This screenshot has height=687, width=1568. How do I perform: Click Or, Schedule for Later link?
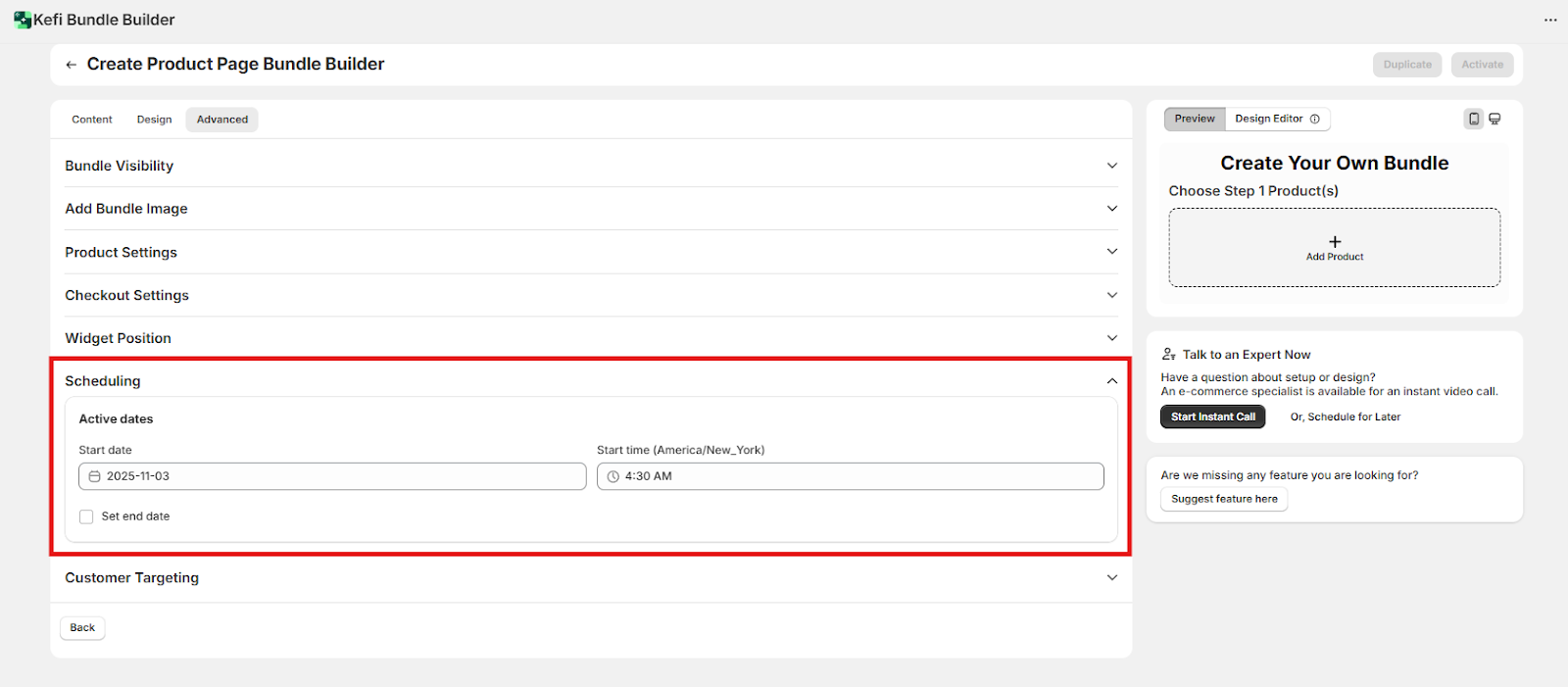click(1345, 417)
